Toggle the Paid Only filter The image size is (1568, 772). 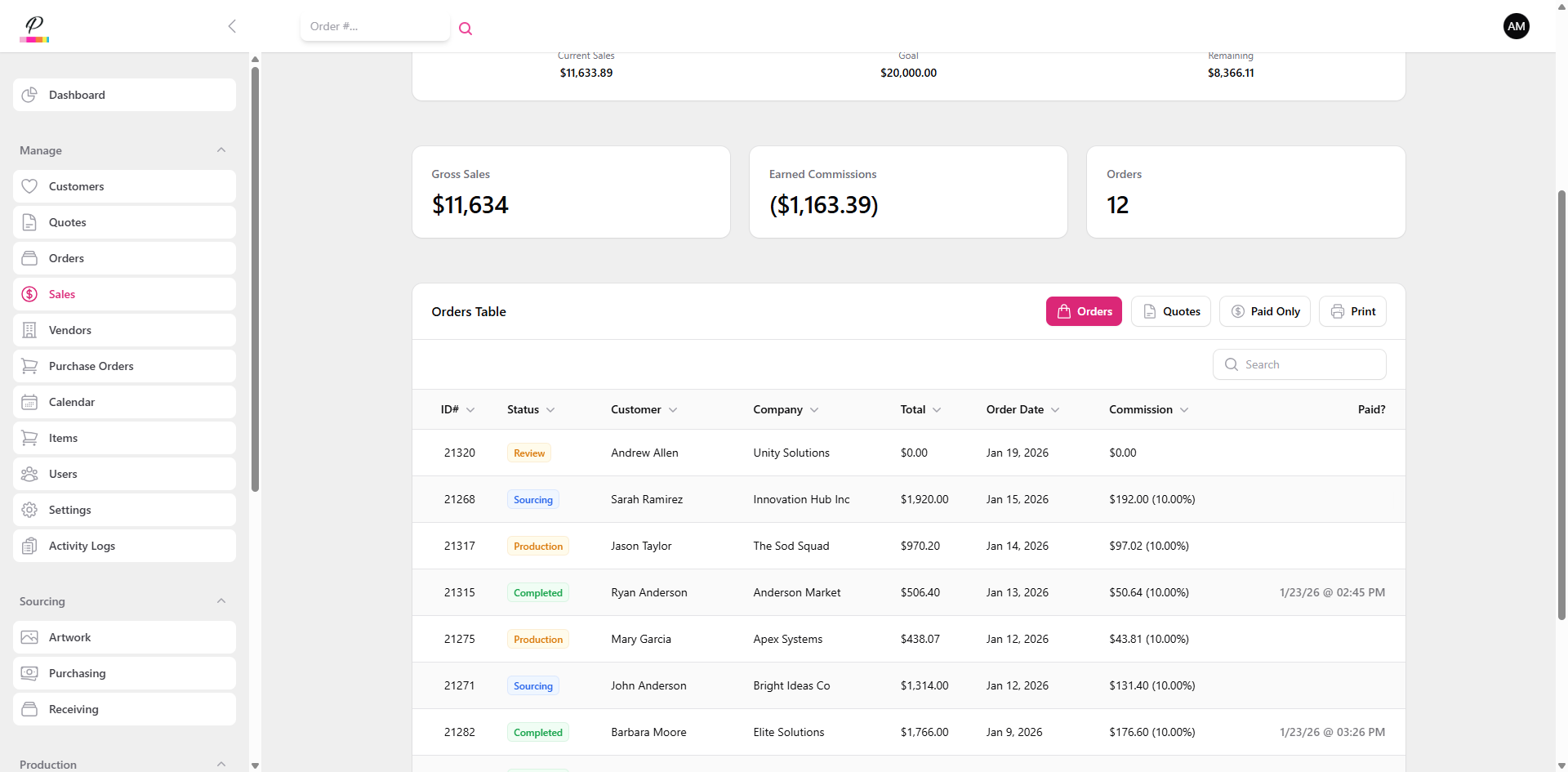pos(1264,311)
